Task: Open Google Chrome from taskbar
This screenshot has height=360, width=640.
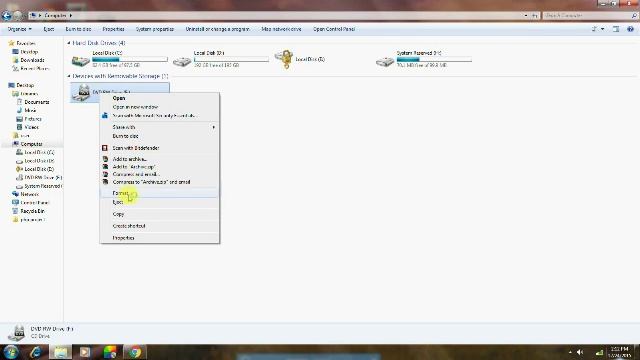Action: (135, 352)
